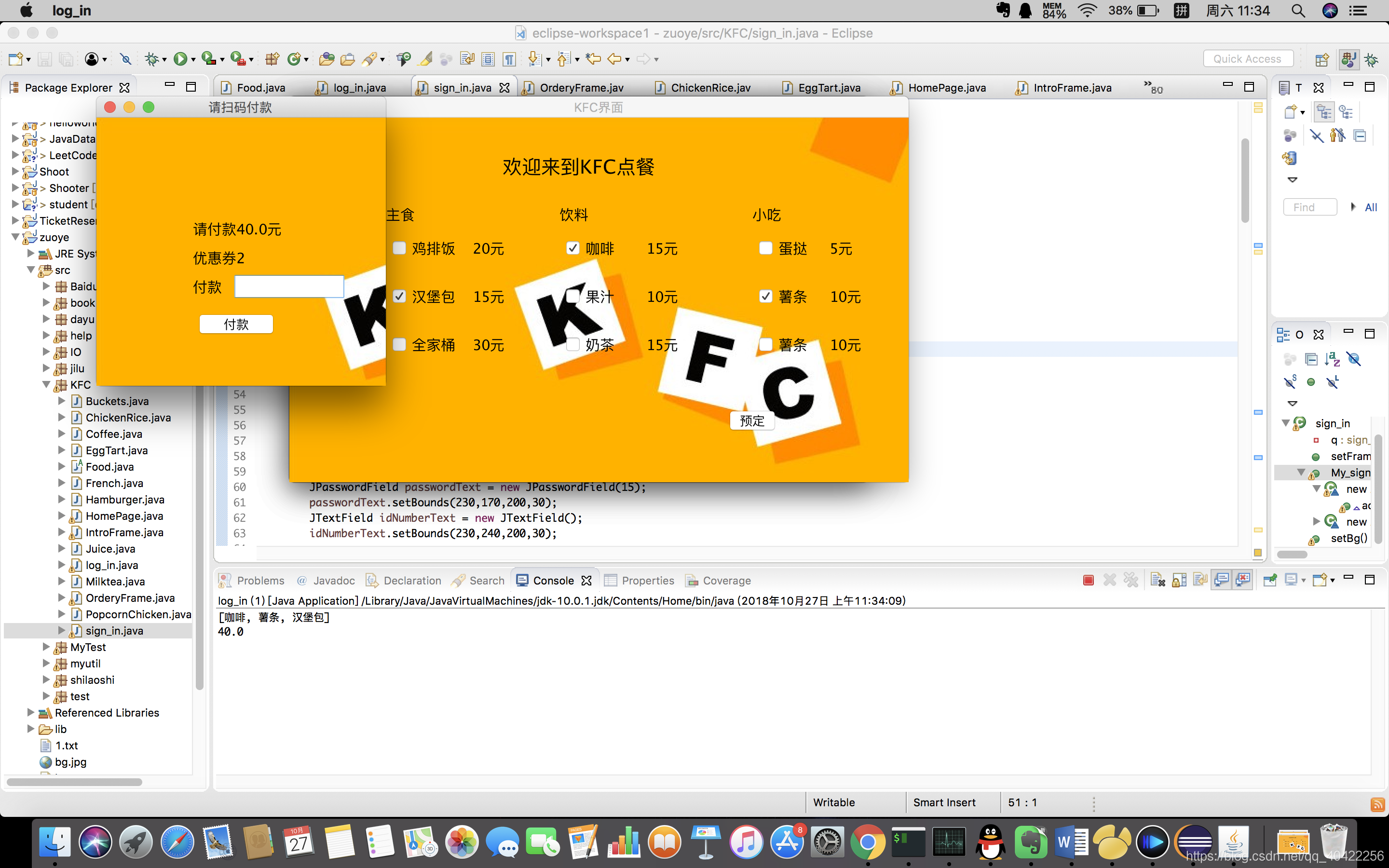Click the Open Perspective icon
Screen dimensions: 1389x868
(x=1322, y=59)
